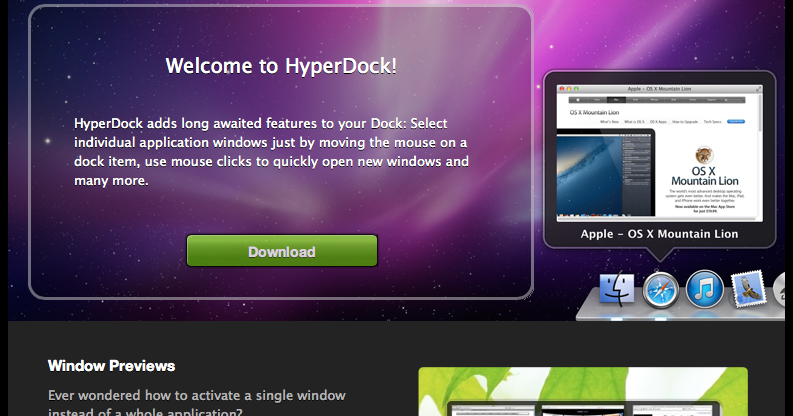Click the 'Window Previews' heading
Image resolution: width=793 pixels, height=416 pixels.
click(x=111, y=366)
